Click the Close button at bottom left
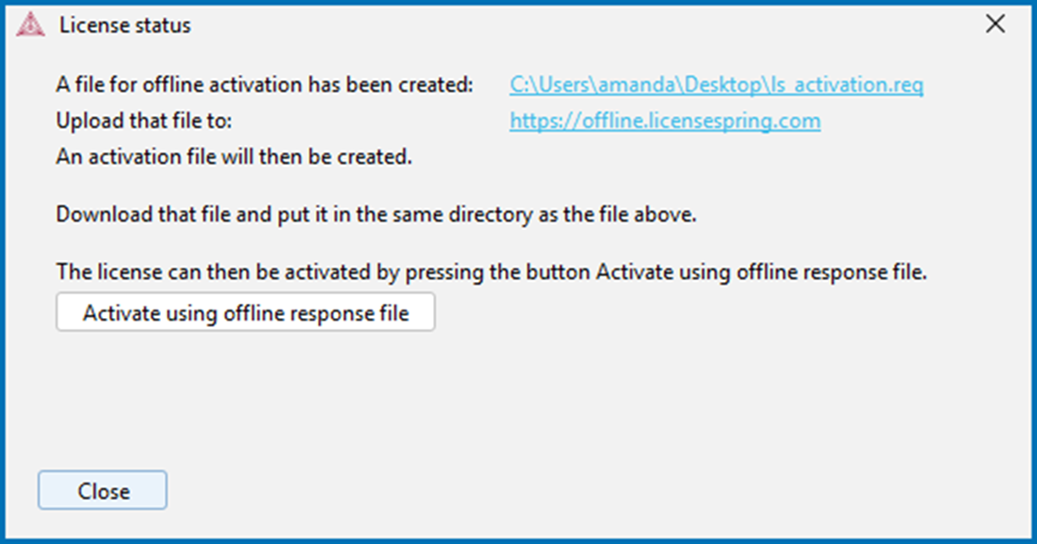Image resolution: width=1037 pixels, height=544 pixels. click(x=103, y=490)
